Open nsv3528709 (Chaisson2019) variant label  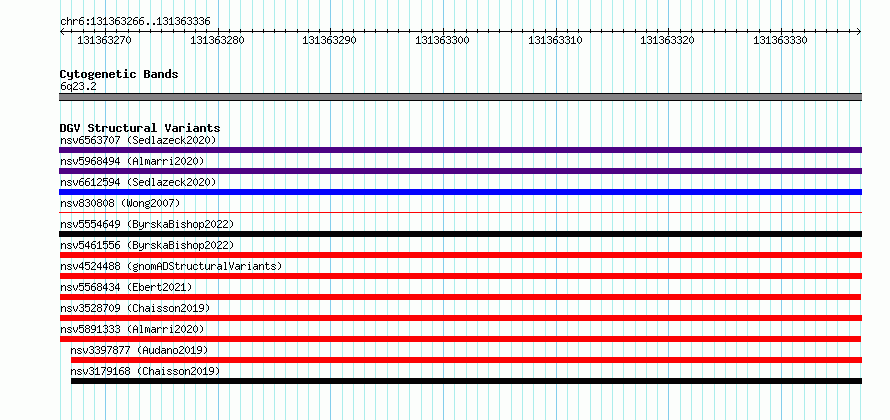coord(135,308)
